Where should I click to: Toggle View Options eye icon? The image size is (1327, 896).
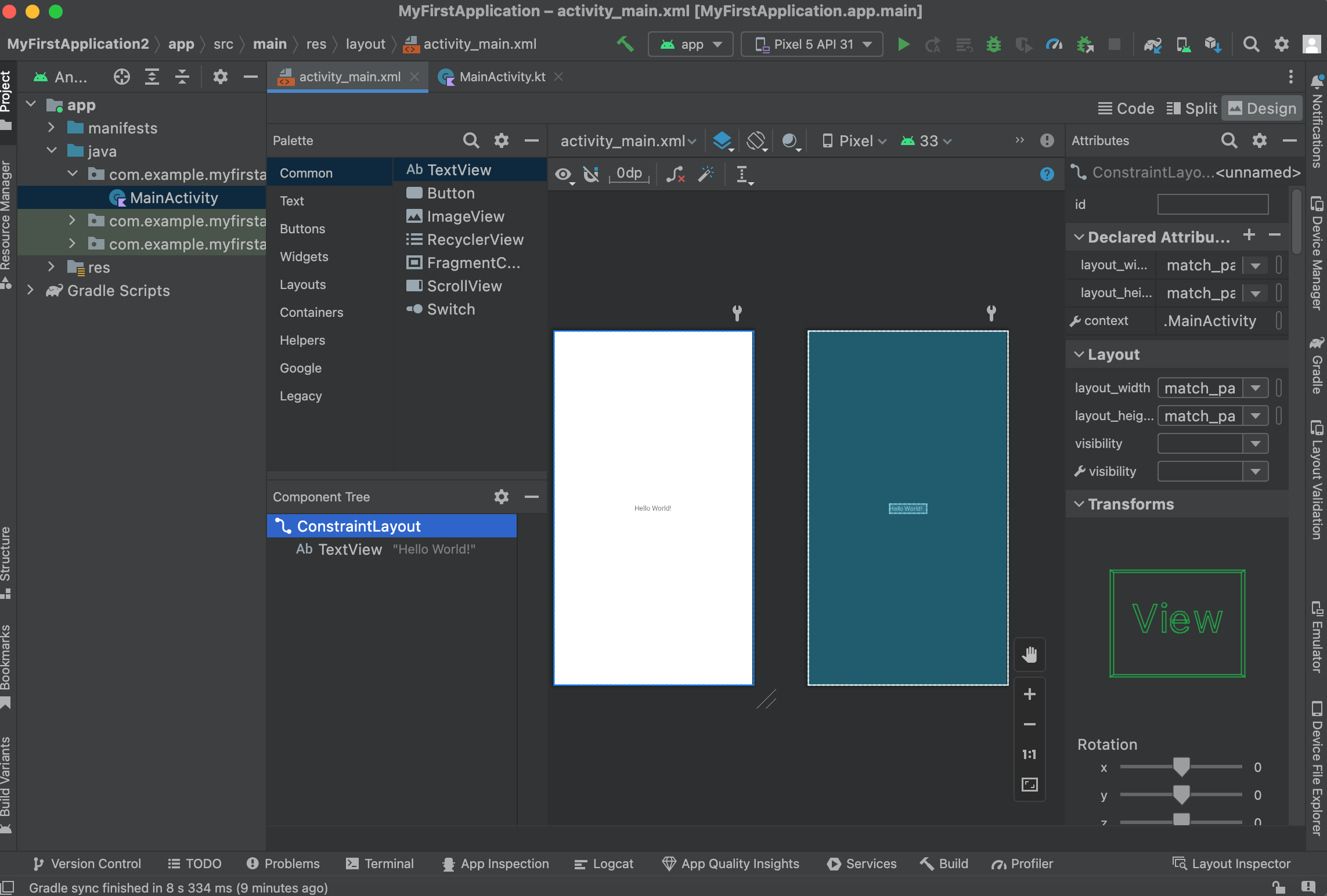pos(564,175)
